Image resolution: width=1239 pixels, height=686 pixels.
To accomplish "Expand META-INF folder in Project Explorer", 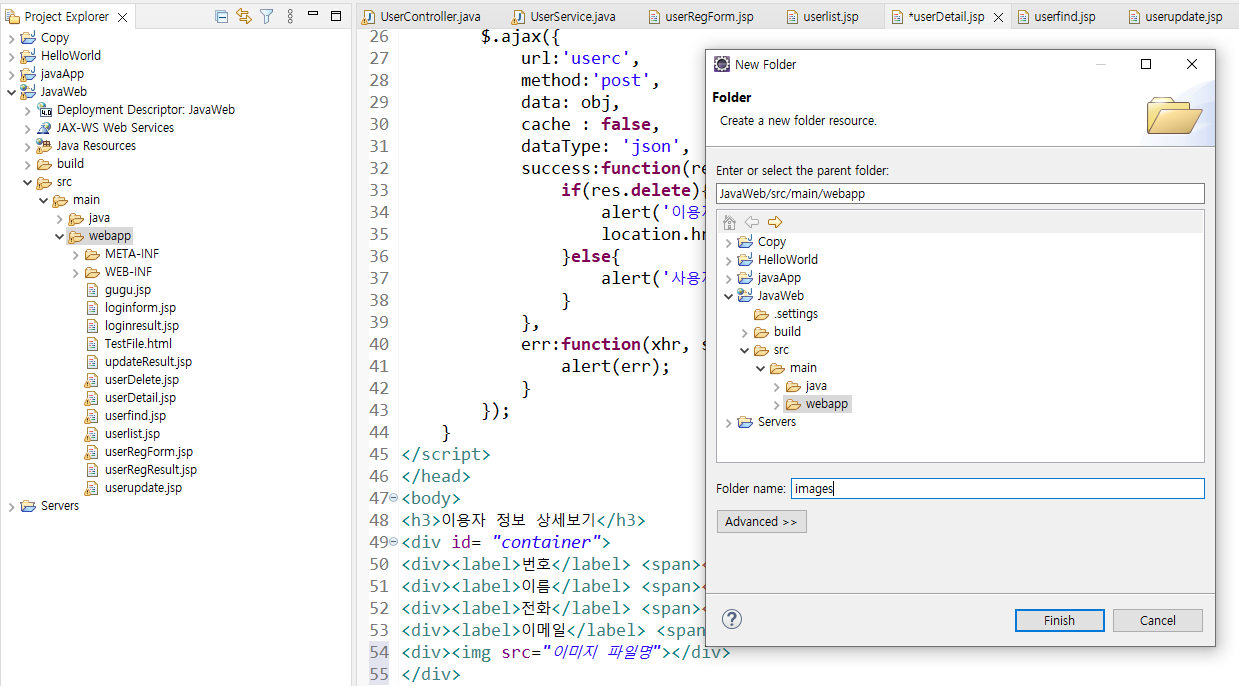I will point(75,254).
